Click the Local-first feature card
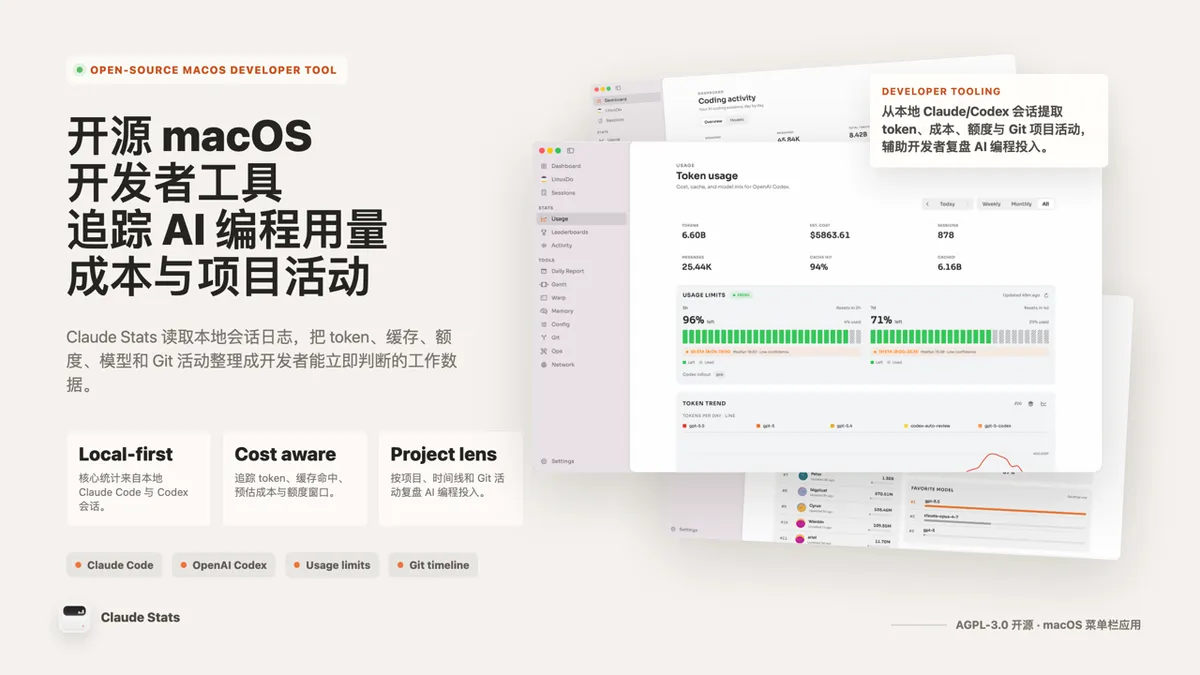Viewport: 1200px width, 675px height. pyautogui.click(x=139, y=478)
